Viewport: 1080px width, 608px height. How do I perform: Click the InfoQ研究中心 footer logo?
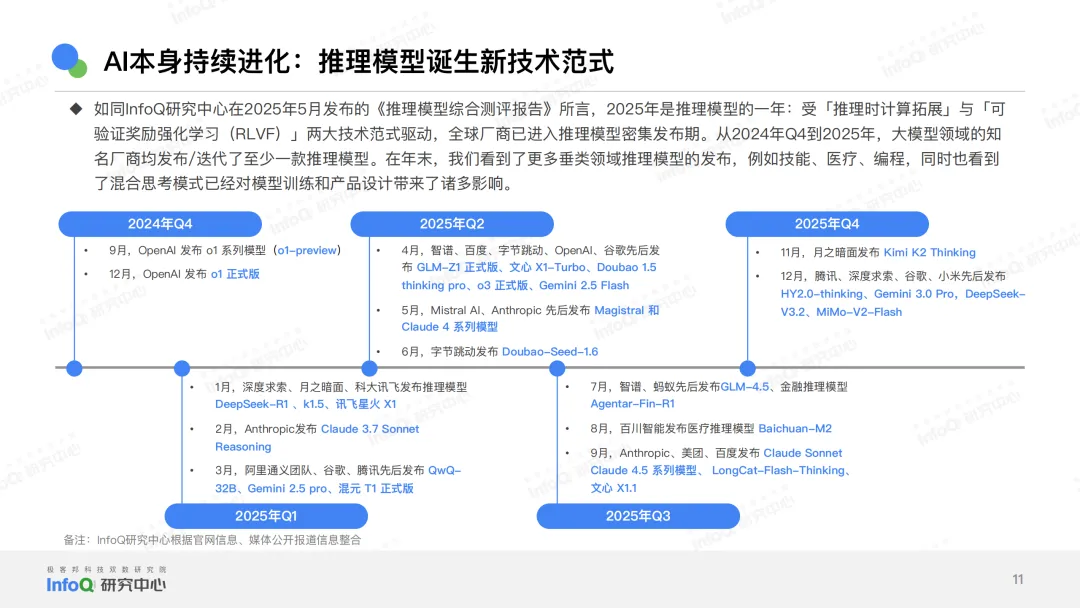click(106, 585)
